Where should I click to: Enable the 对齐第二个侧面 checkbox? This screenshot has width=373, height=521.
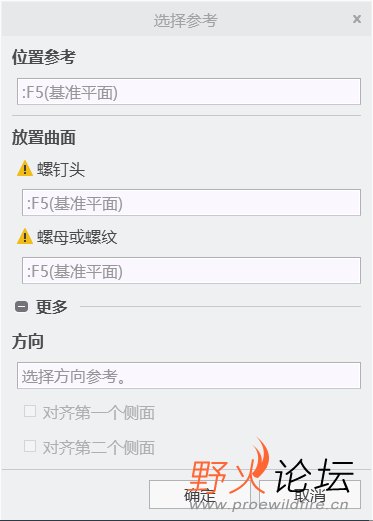[x=30, y=446]
